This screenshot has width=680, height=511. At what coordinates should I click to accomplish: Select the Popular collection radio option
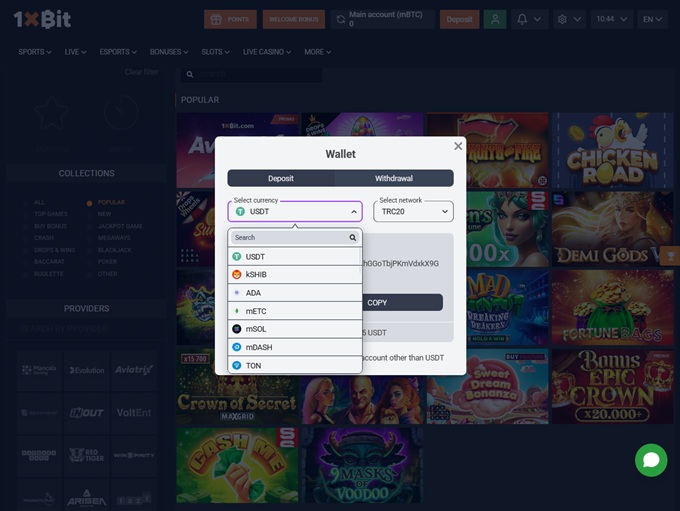pyautogui.click(x=91, y=202)
